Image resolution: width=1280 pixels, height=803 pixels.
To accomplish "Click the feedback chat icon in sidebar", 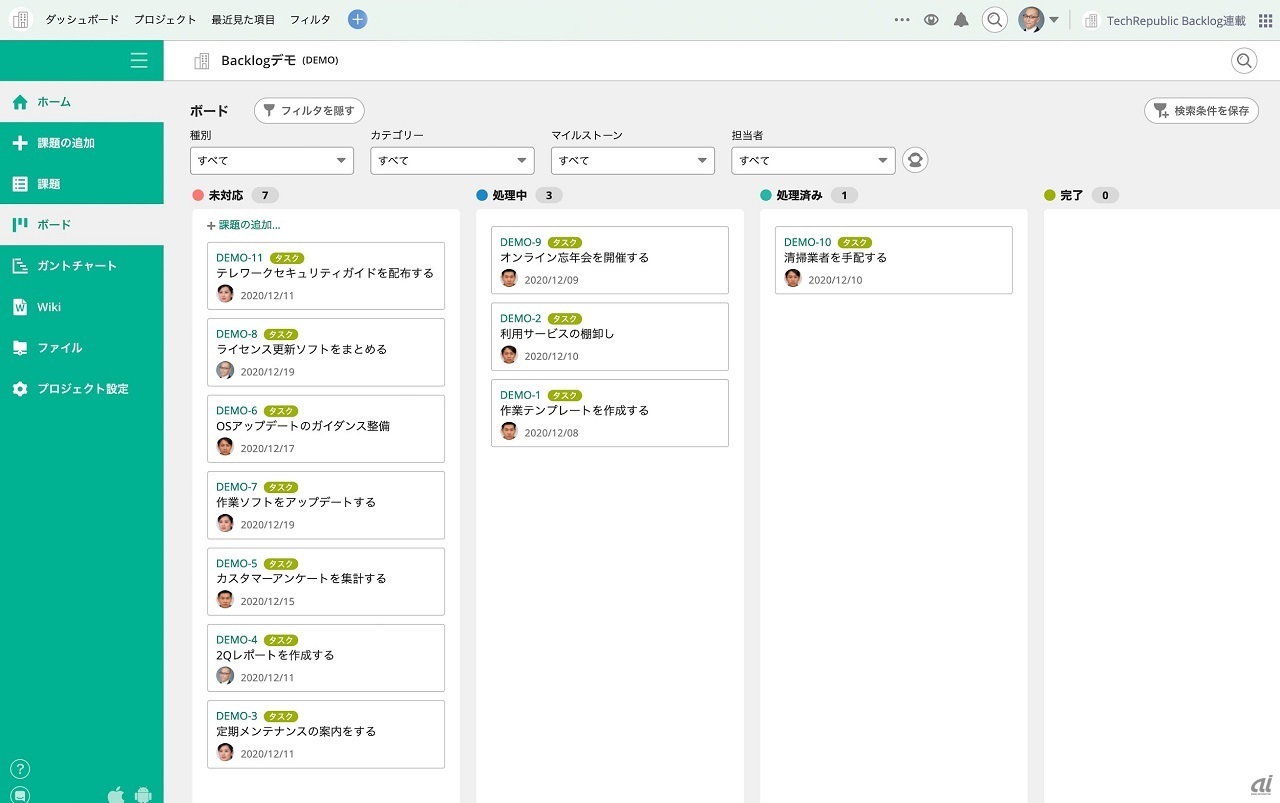I will tap(20, 795).
